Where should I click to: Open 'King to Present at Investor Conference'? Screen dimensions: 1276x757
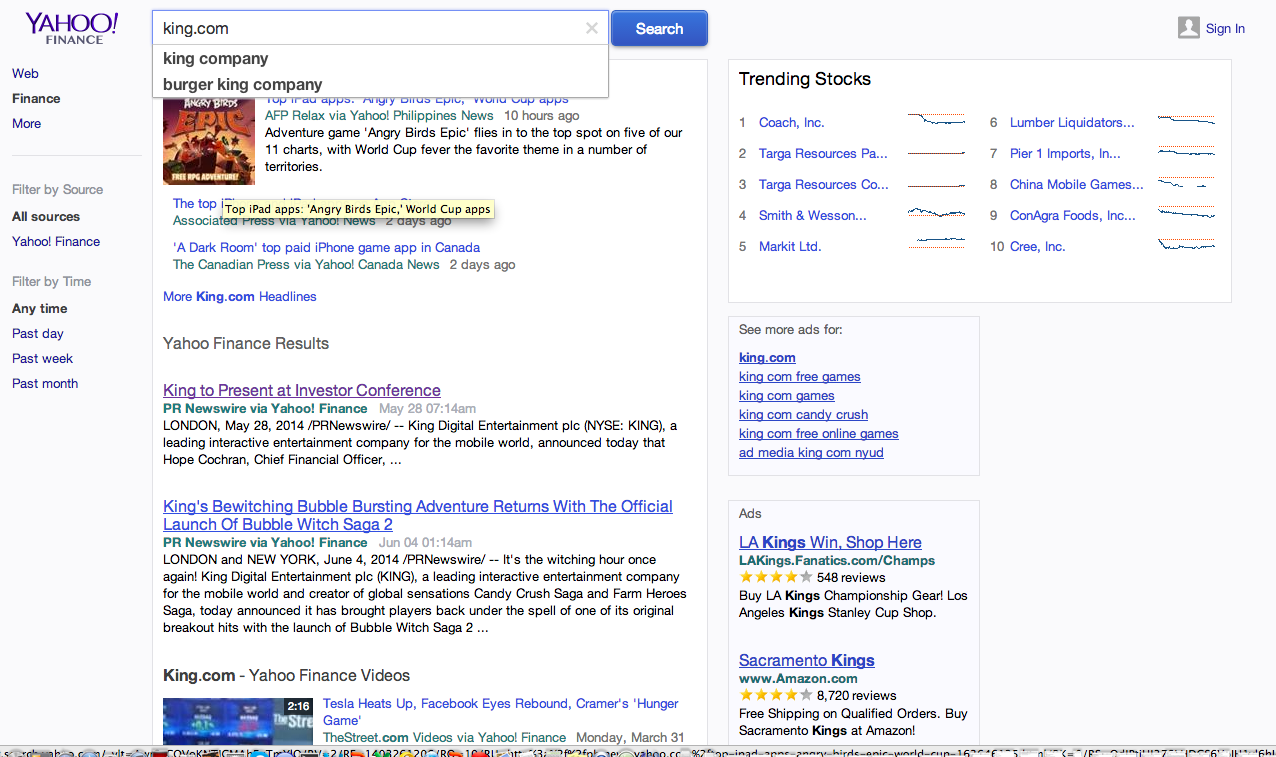(x=302, y=390)
